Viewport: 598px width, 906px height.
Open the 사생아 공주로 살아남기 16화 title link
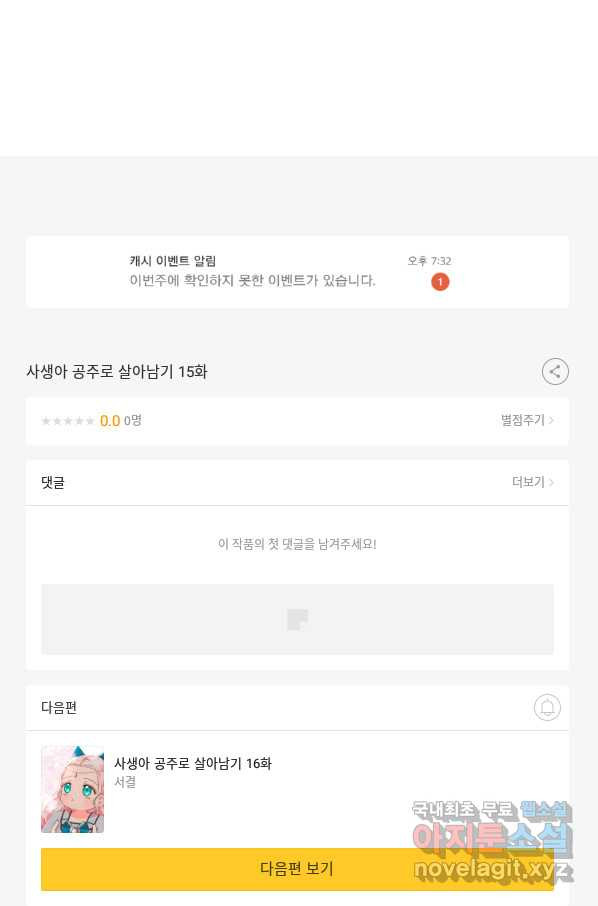pyautogui.click(x=192, y=763)
